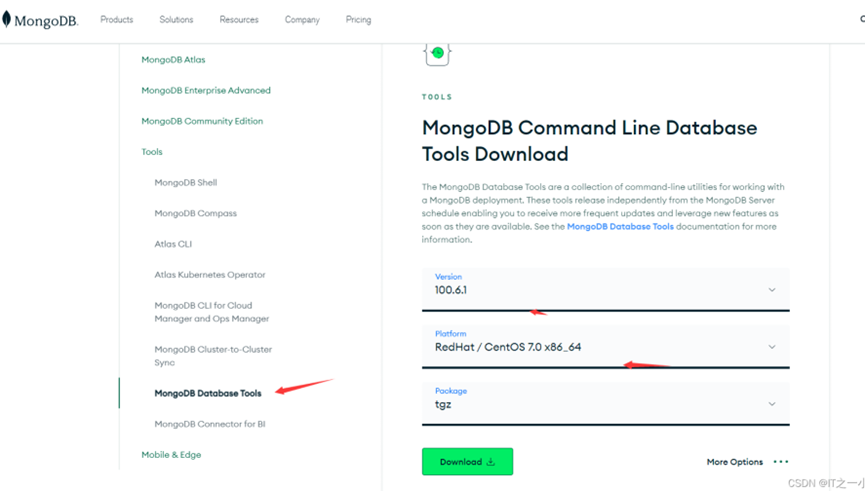The image size is (865, 491).
Task: Open the RedHat / CentOS 7.0 platform selector
Action: click(x=606, y=346)
